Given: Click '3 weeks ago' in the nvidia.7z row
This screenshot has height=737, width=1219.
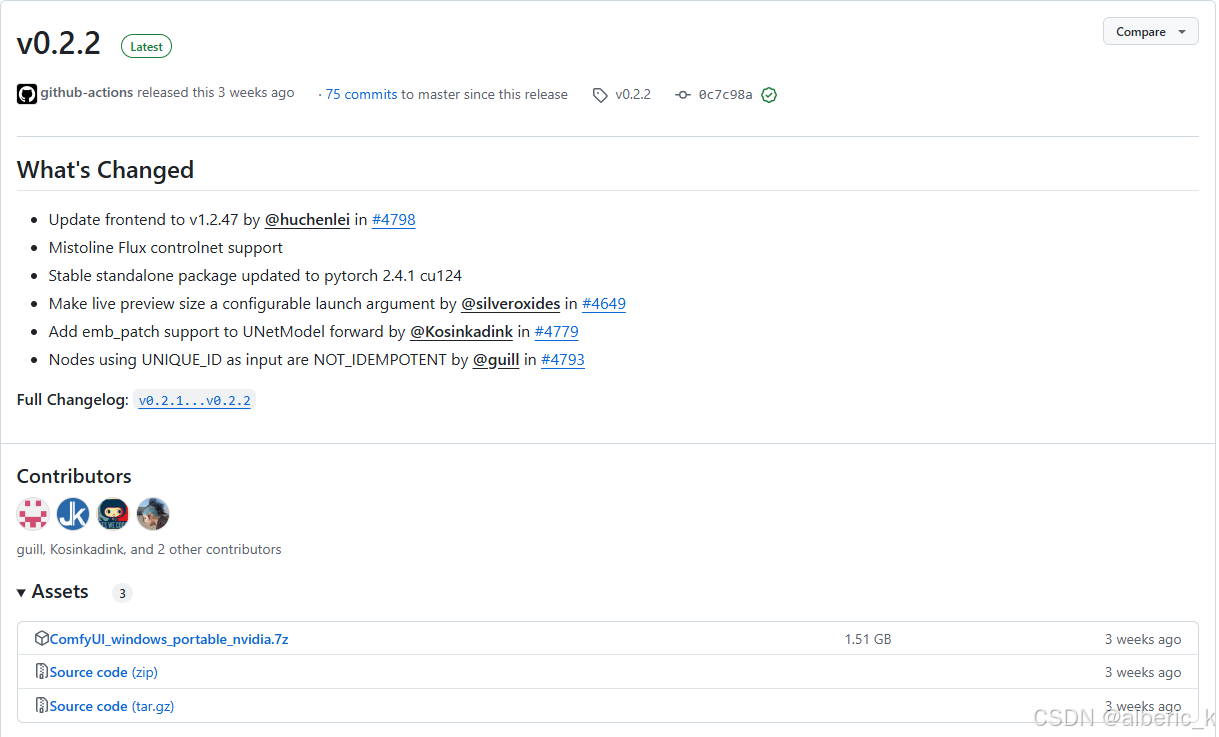Looking at the screenshot, I should tap(1143, 639).
